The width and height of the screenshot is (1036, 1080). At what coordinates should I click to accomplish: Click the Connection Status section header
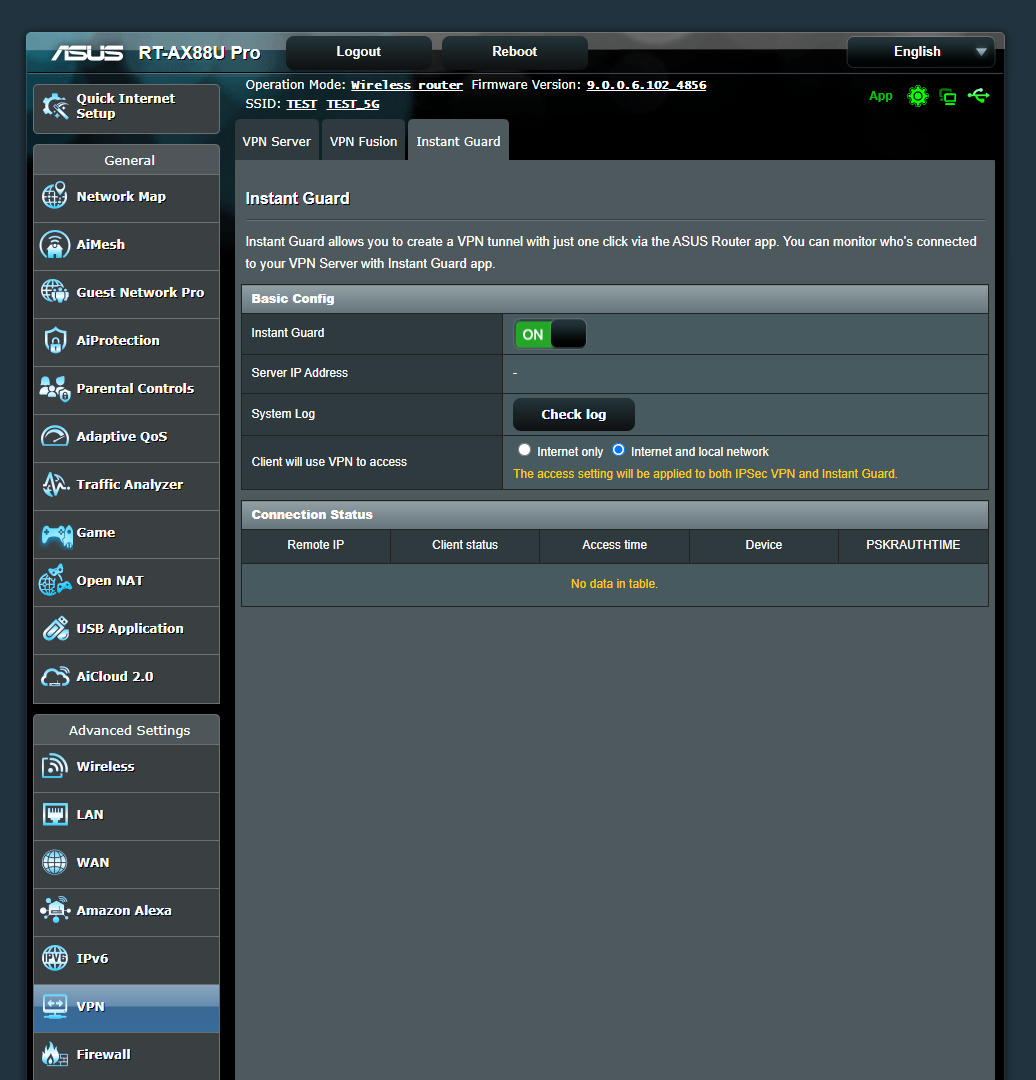coord(614,515)
